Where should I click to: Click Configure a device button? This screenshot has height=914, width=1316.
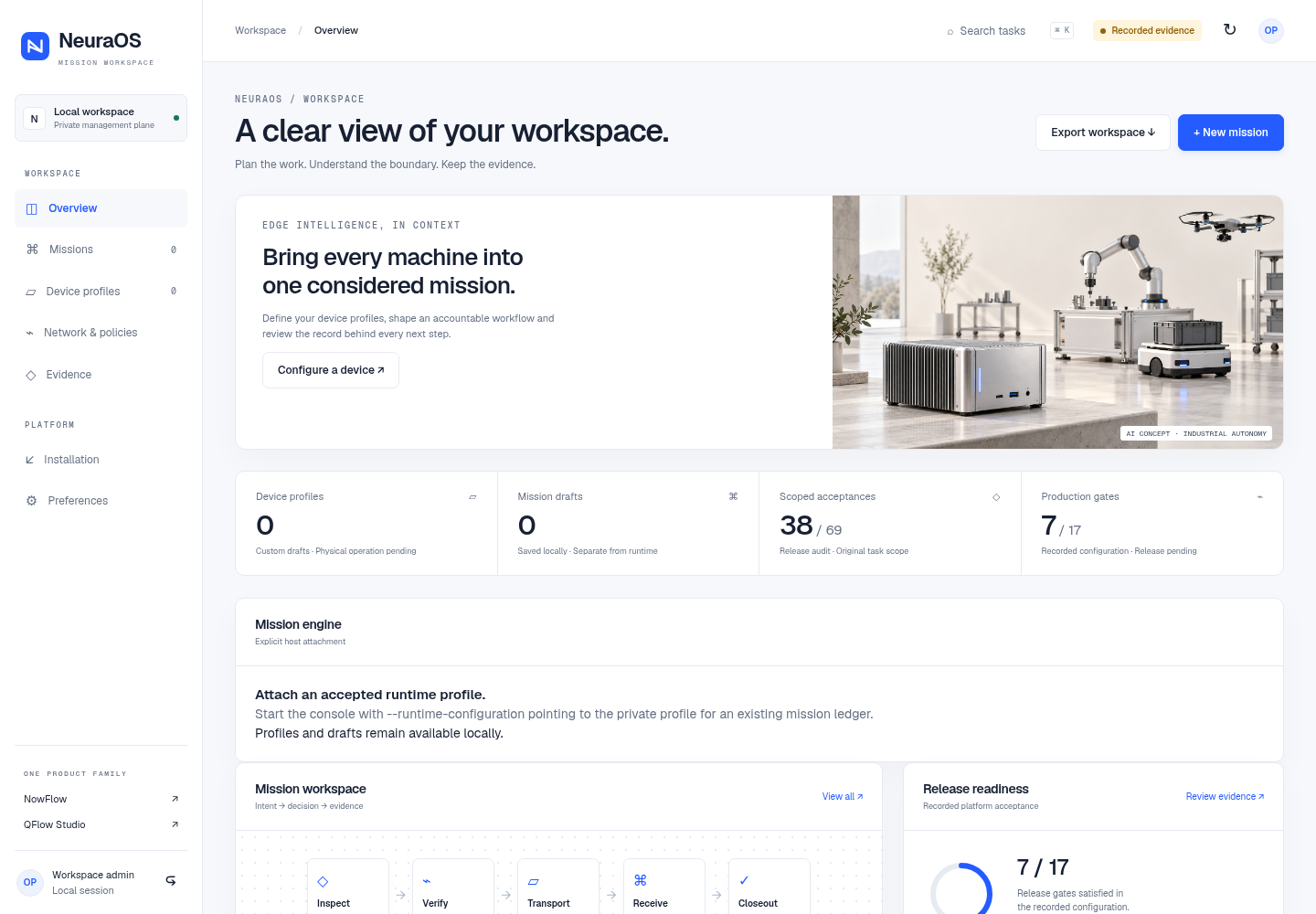pyautogui.click(x=331, y=370)
